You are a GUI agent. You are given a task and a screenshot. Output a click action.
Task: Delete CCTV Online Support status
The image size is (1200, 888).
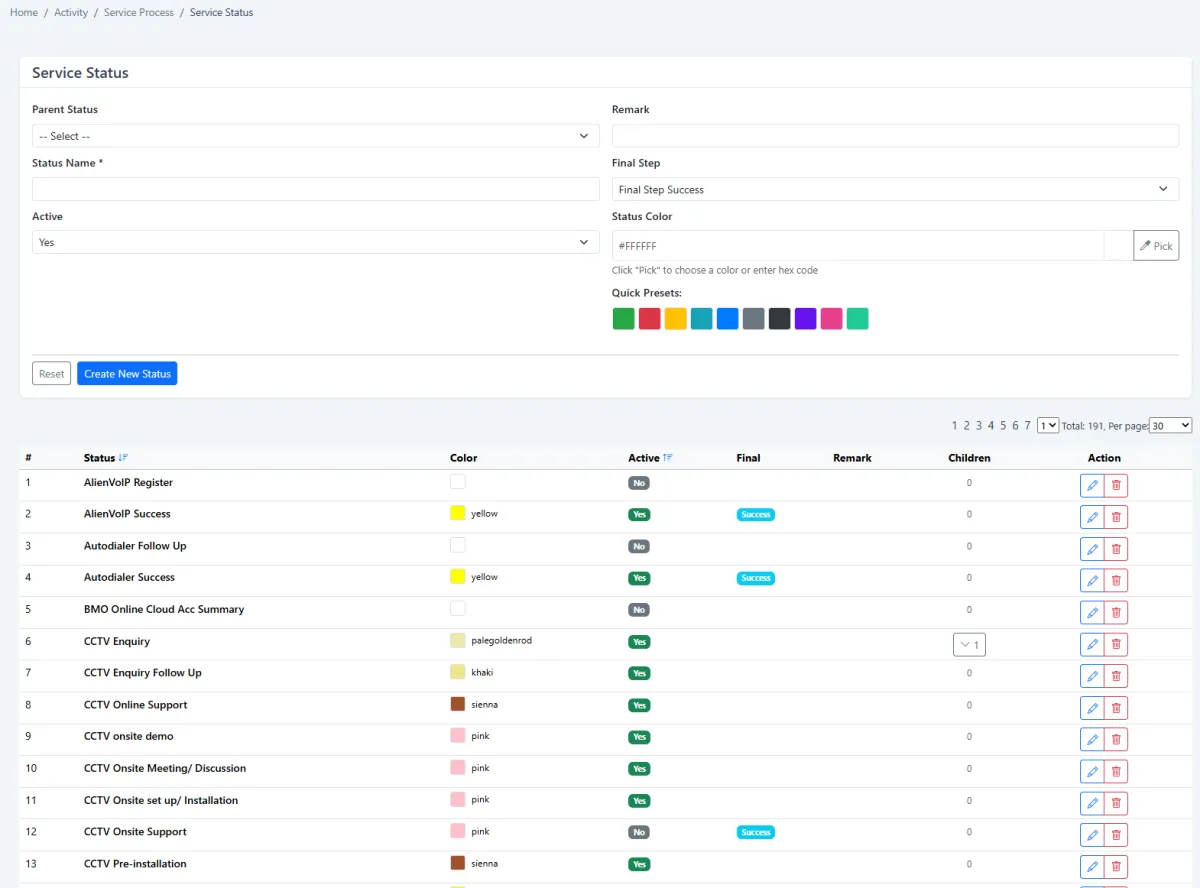(x=1116, y=708)
